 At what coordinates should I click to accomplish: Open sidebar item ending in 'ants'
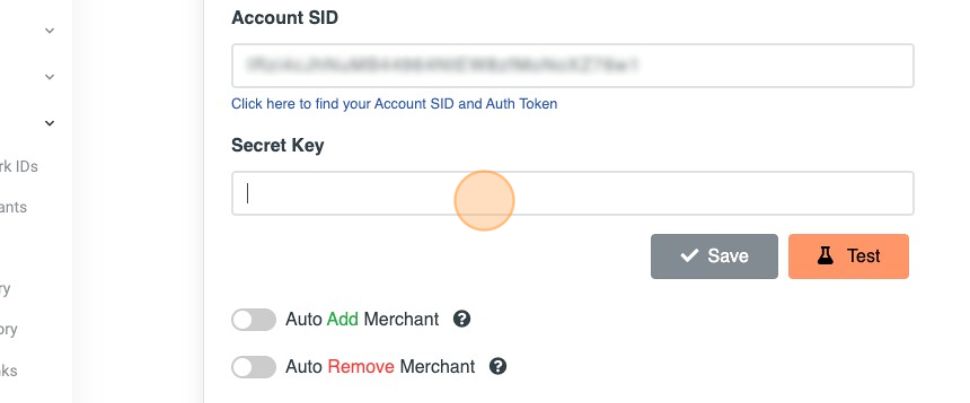[x=14, y=207]
